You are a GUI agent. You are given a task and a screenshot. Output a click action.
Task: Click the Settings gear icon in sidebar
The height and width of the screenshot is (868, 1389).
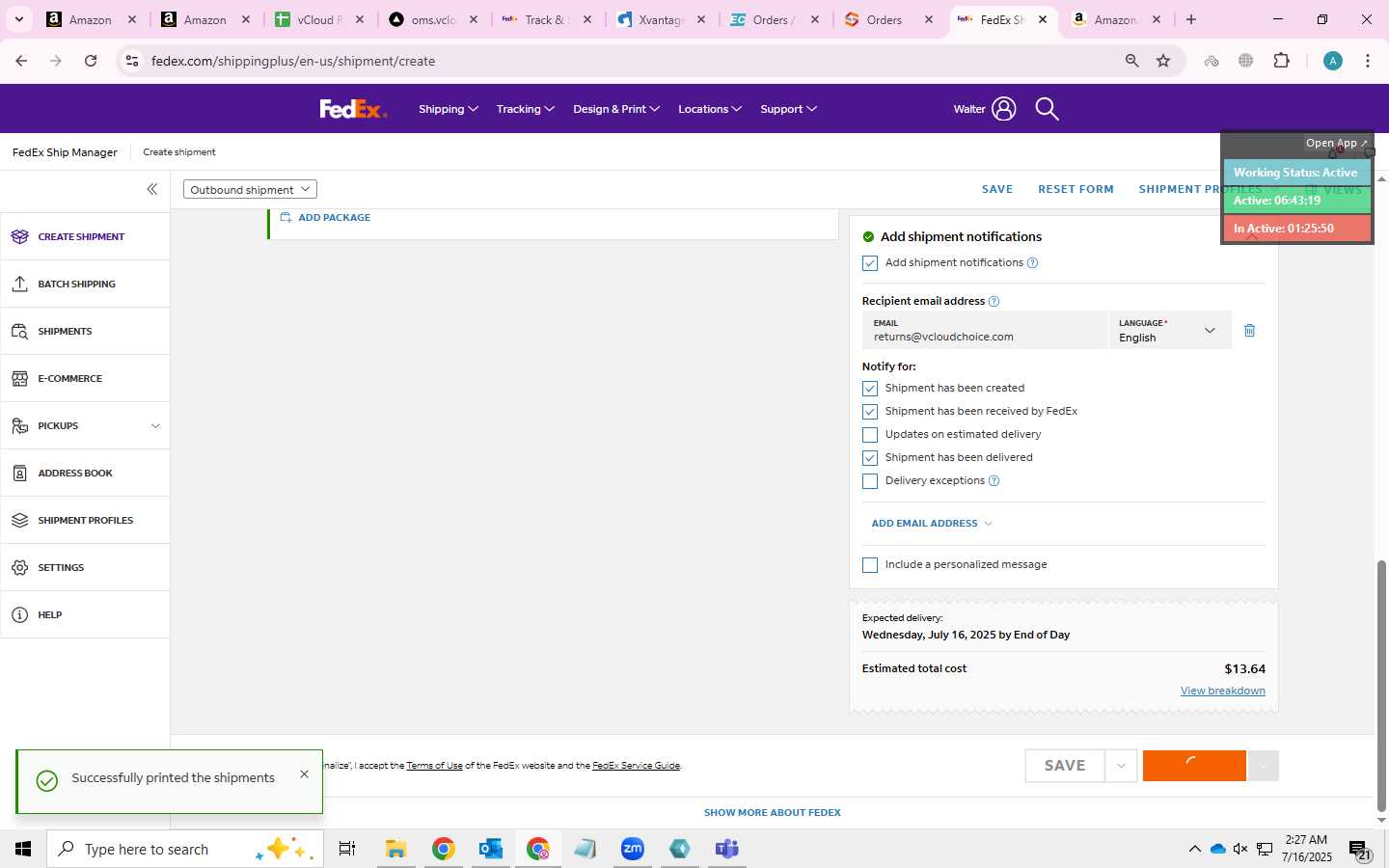(20, 567)
